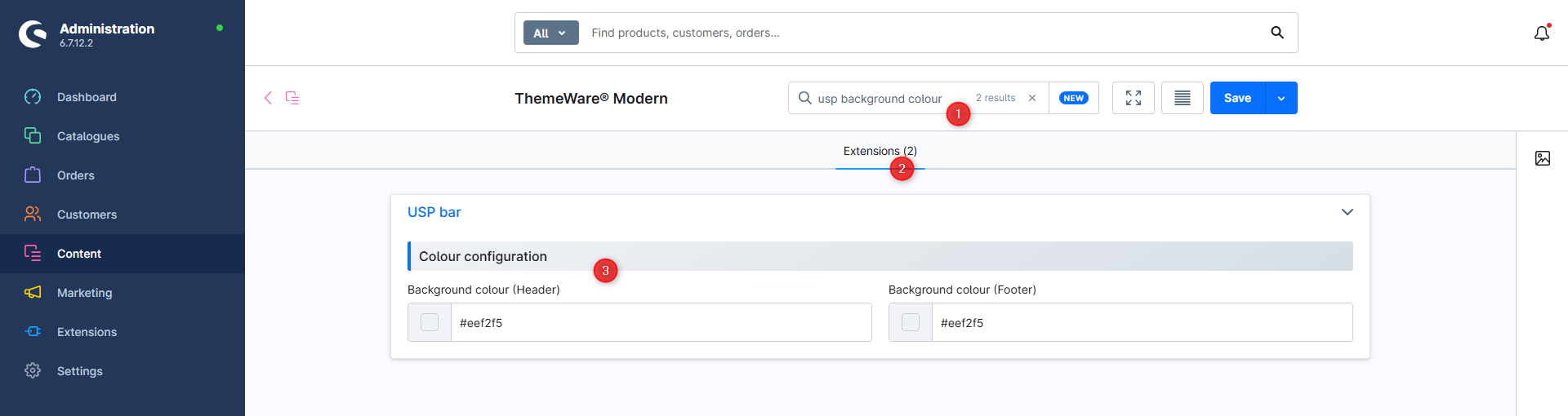The height and width of the screenshot is (416, 1568).
Task: Click the pink theme layout icon
Action: point(292,98)
